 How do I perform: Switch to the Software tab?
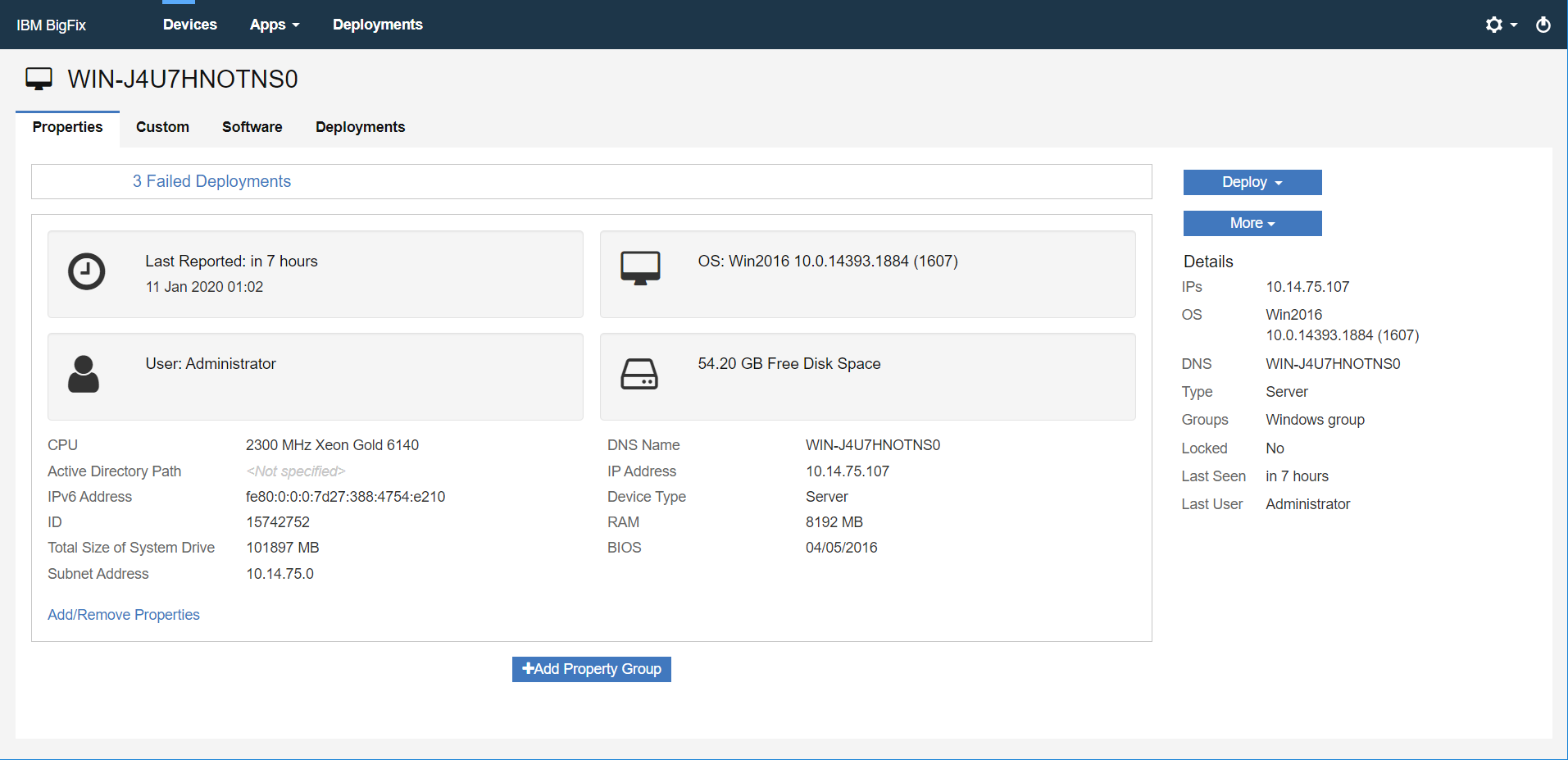pos(252,127)
